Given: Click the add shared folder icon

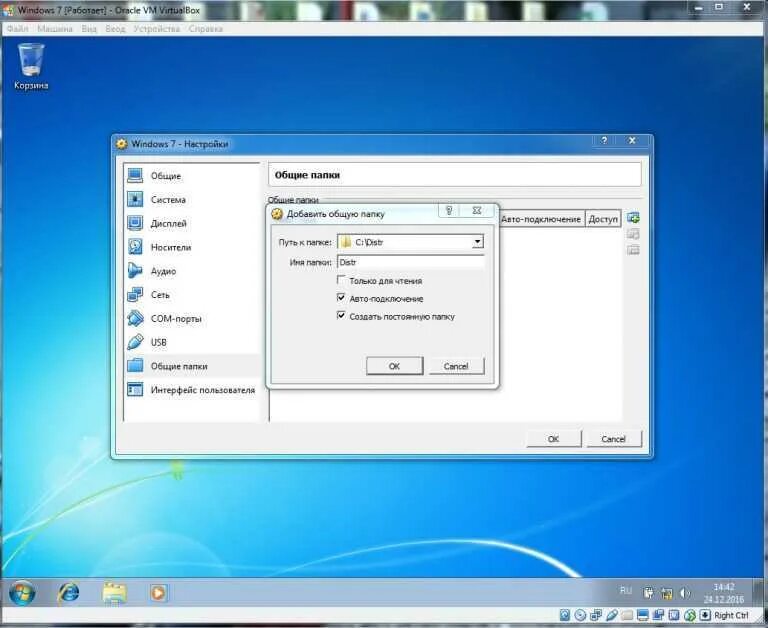Looking at the screenshot, I should (633, 217).
